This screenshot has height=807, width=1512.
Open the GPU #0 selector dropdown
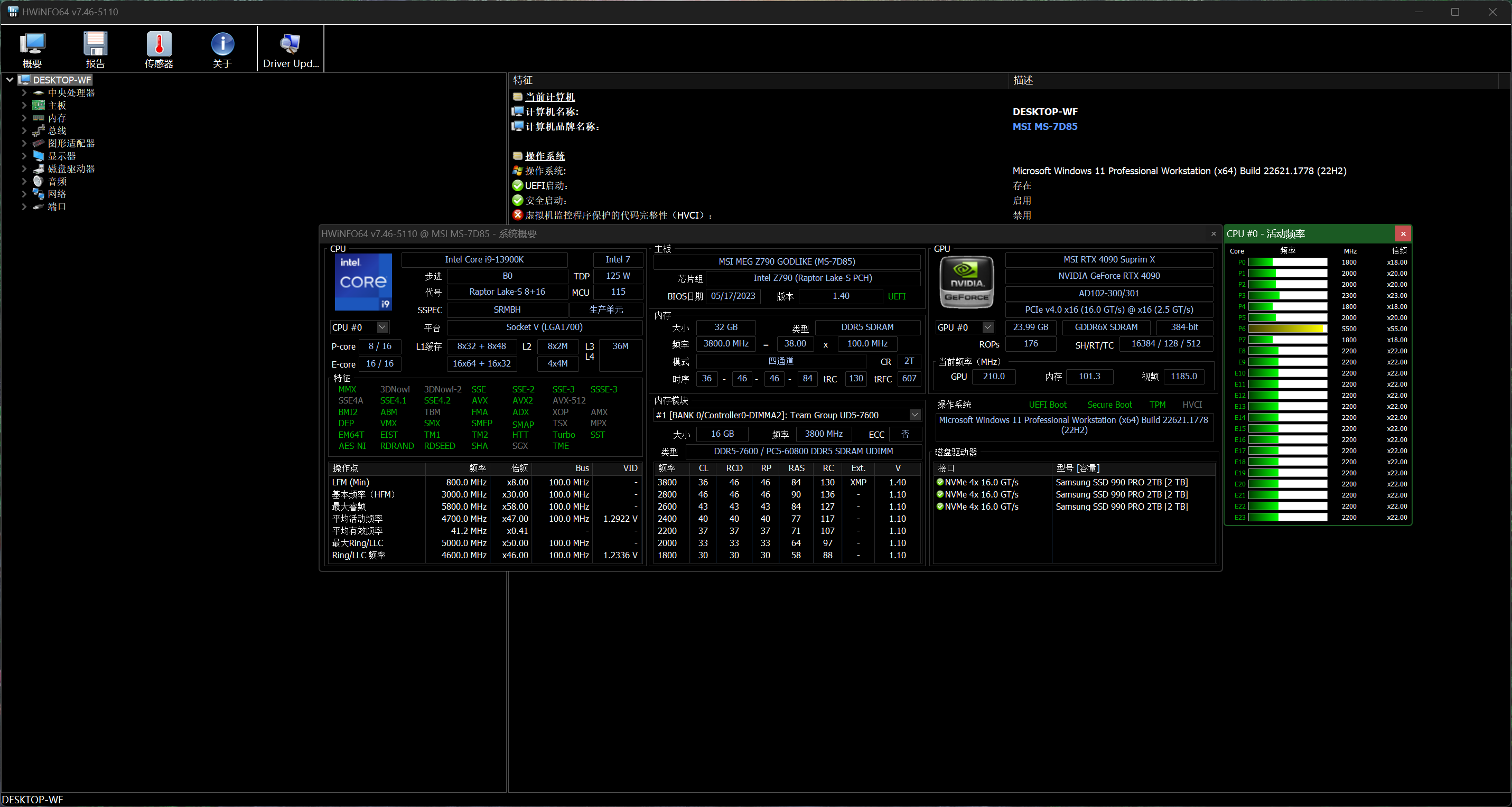988,327
